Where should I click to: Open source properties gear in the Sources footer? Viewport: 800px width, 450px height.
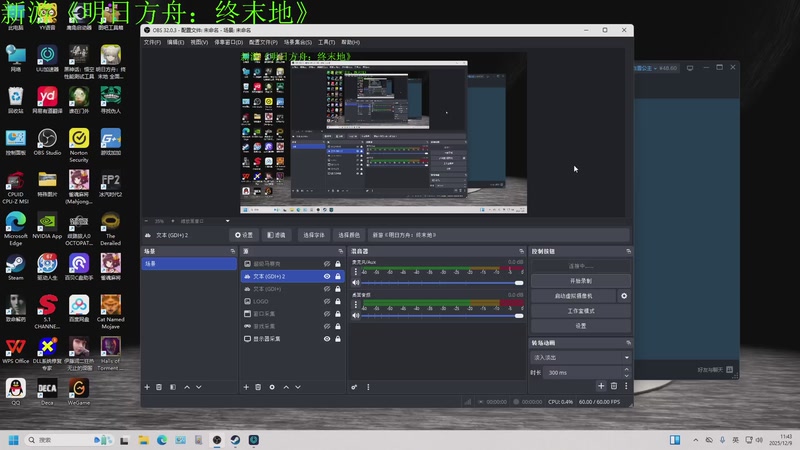[272, 387]
